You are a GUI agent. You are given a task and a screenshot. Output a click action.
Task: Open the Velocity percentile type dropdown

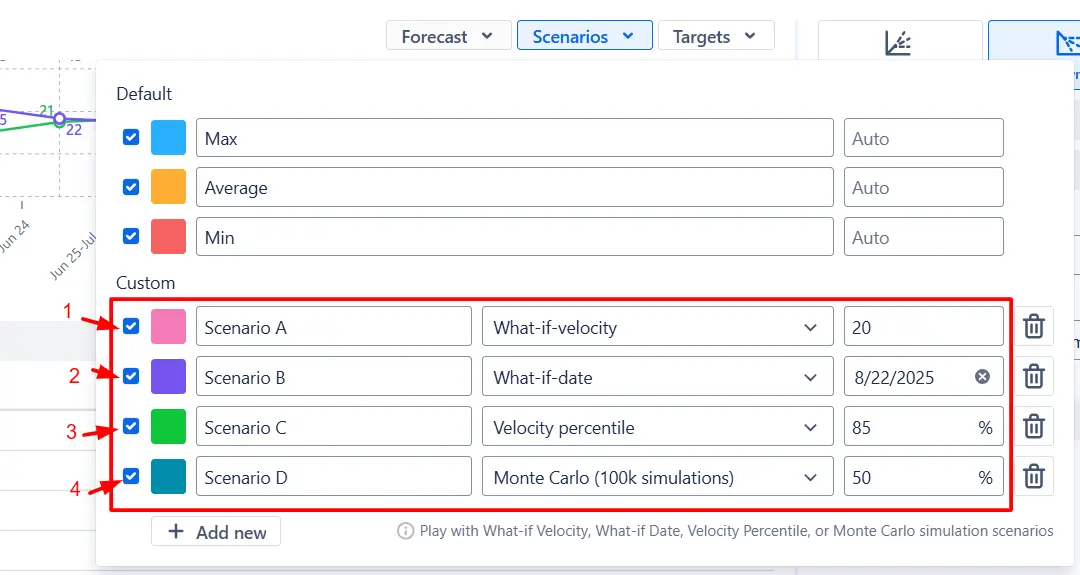click(x=657, y=426)
